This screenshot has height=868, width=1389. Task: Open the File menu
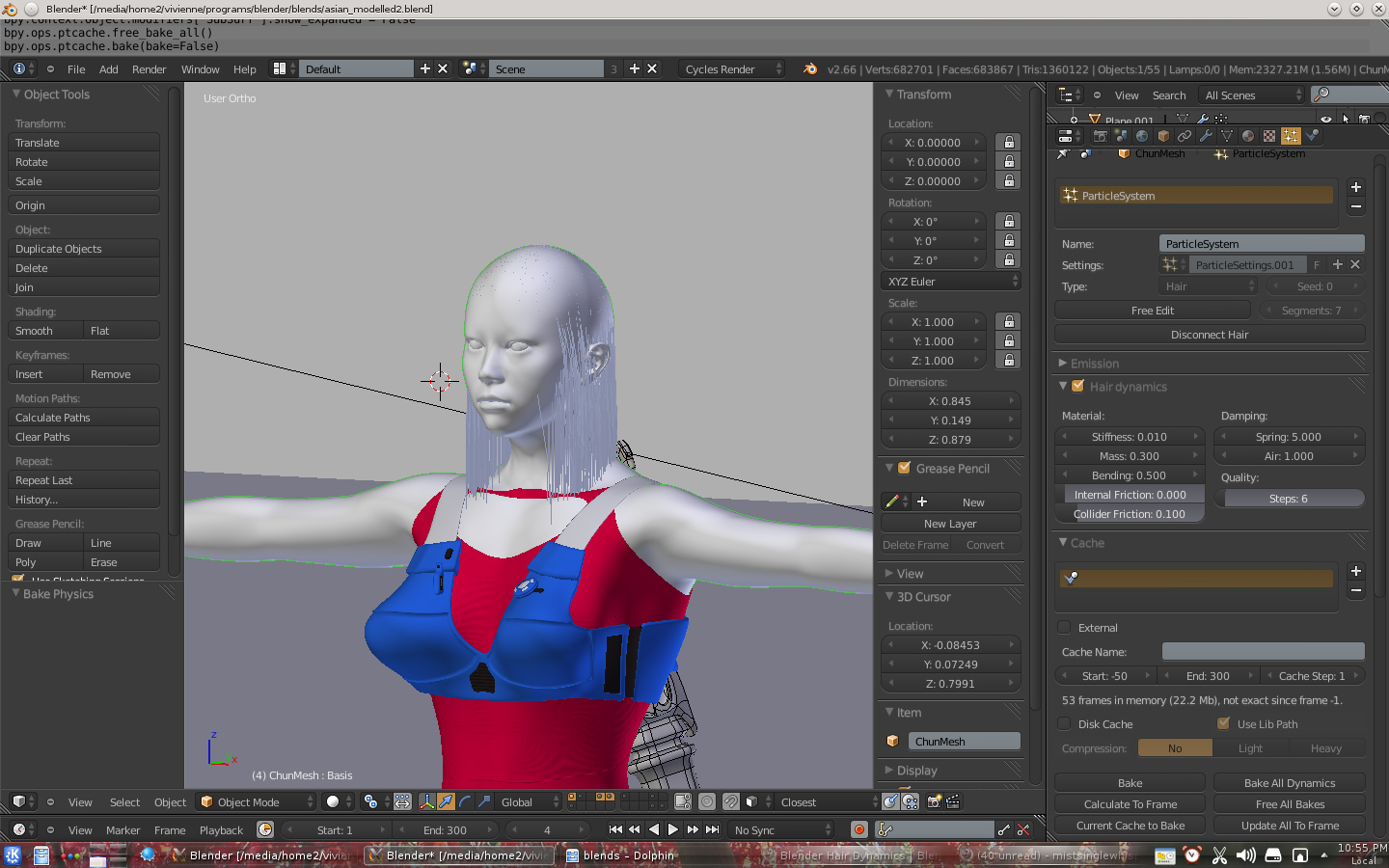76,69
